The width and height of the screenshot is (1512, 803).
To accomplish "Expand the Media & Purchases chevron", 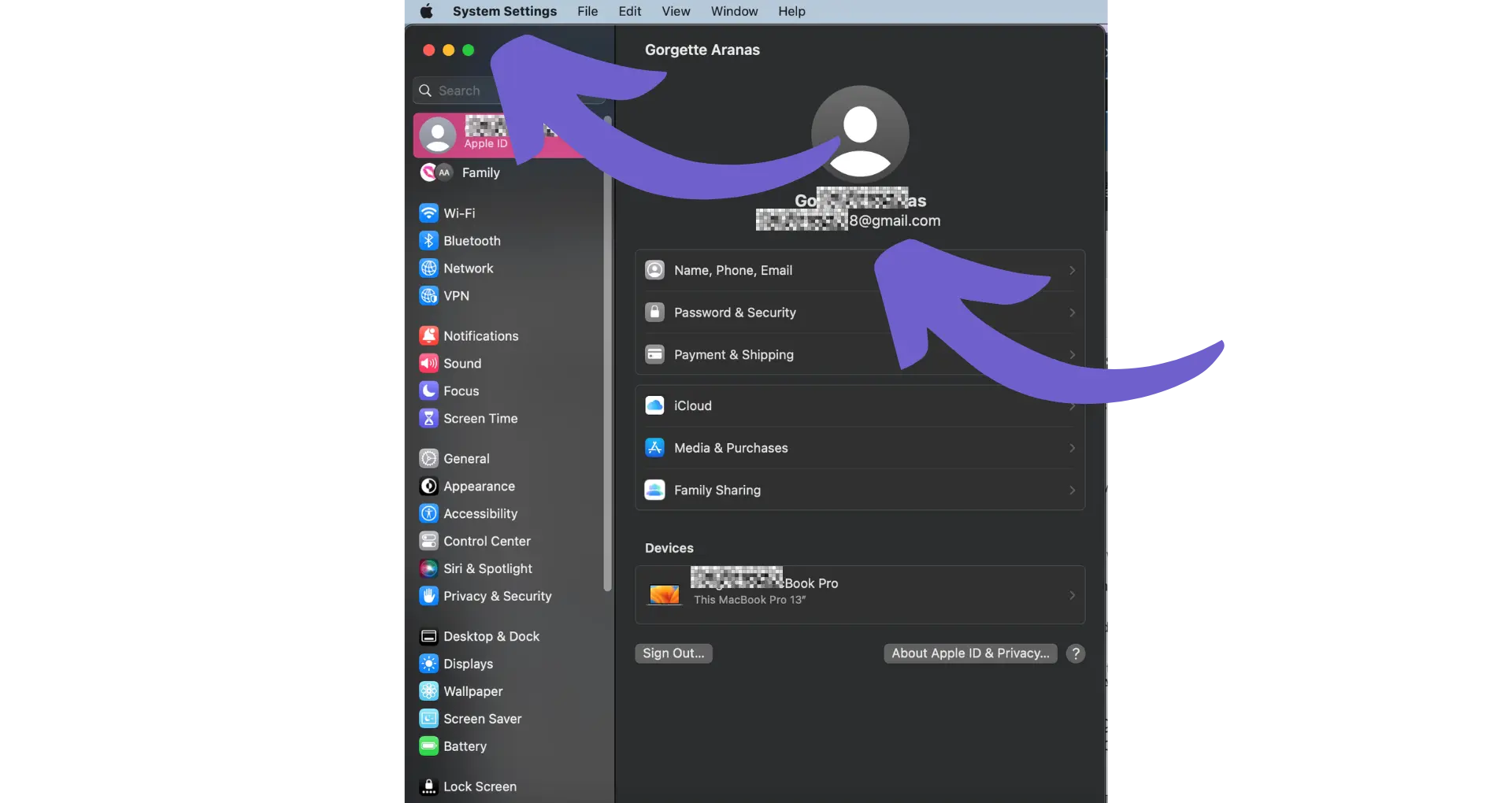I will (x=1072, y=448).
